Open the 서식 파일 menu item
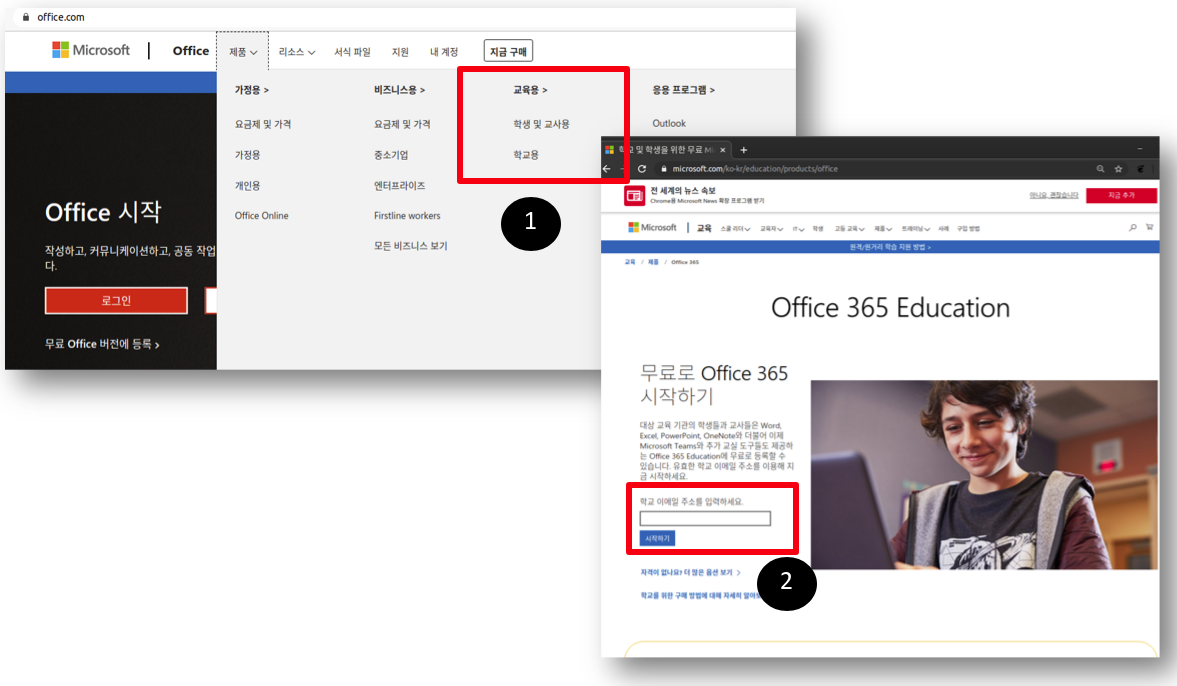The width and height of the screenshot is (1177, 686). 352,52
